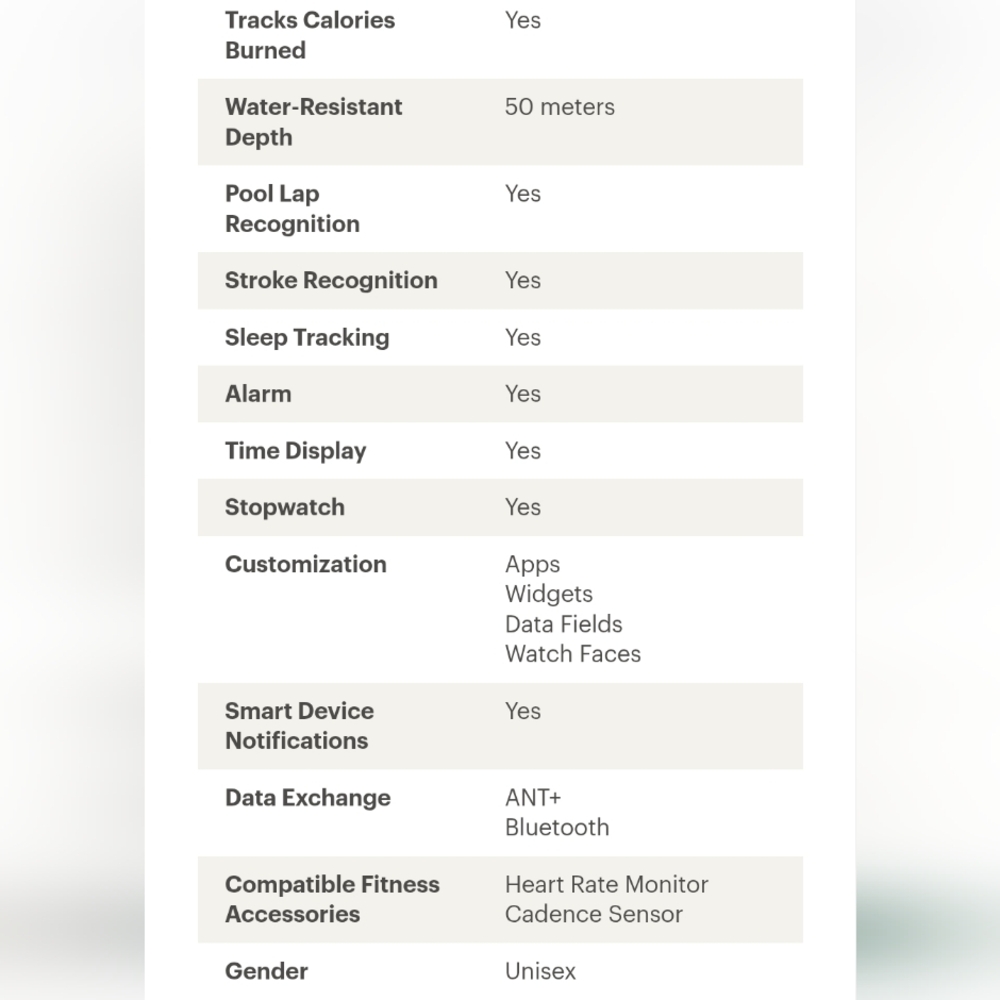1000x1000 pixels.
Task: Click the Smart Device Notifications label
Action: coord(299,726)
